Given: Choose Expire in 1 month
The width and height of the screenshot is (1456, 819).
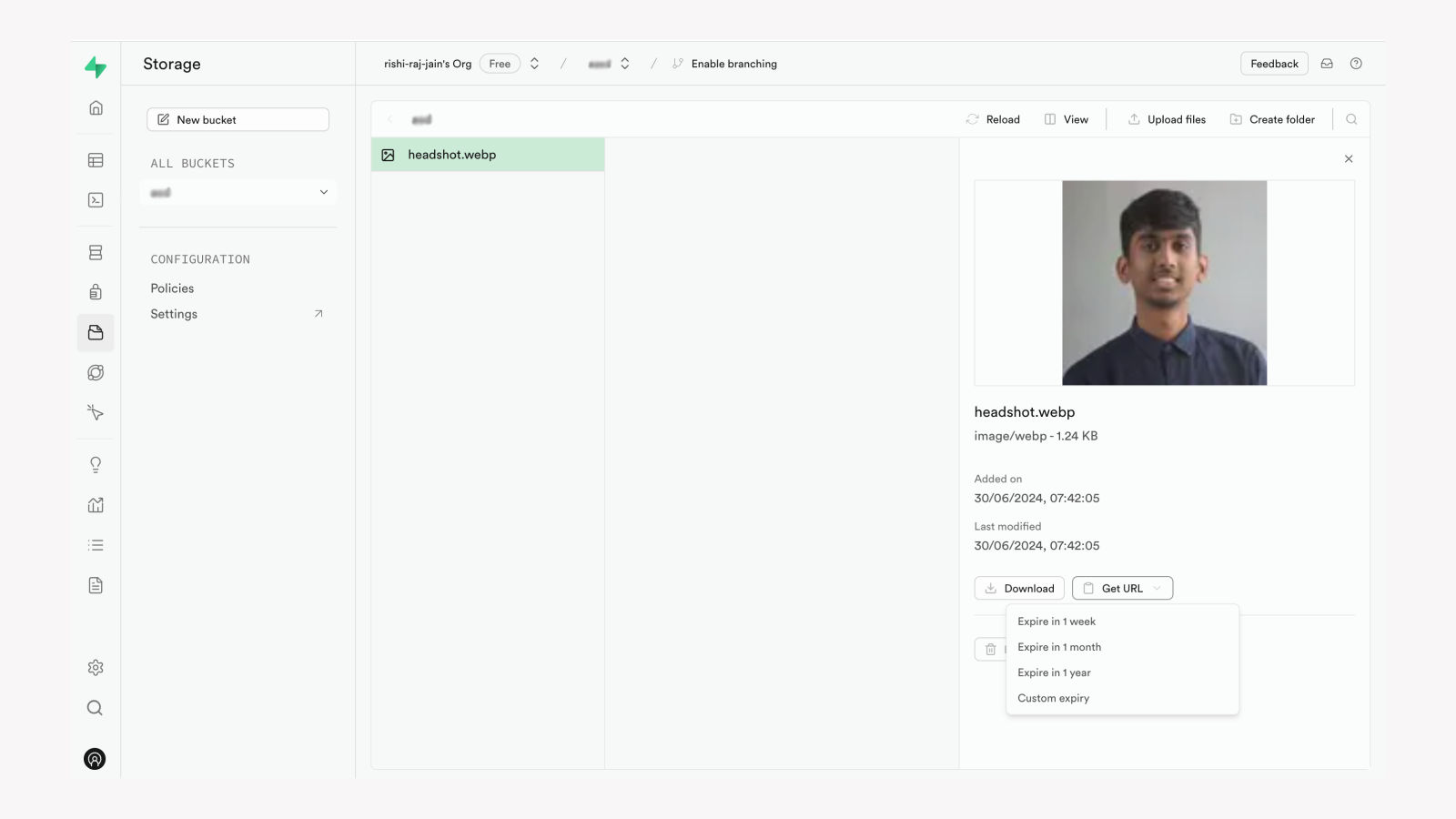Looking at the screenshot, I should [x=1059, y=647].
